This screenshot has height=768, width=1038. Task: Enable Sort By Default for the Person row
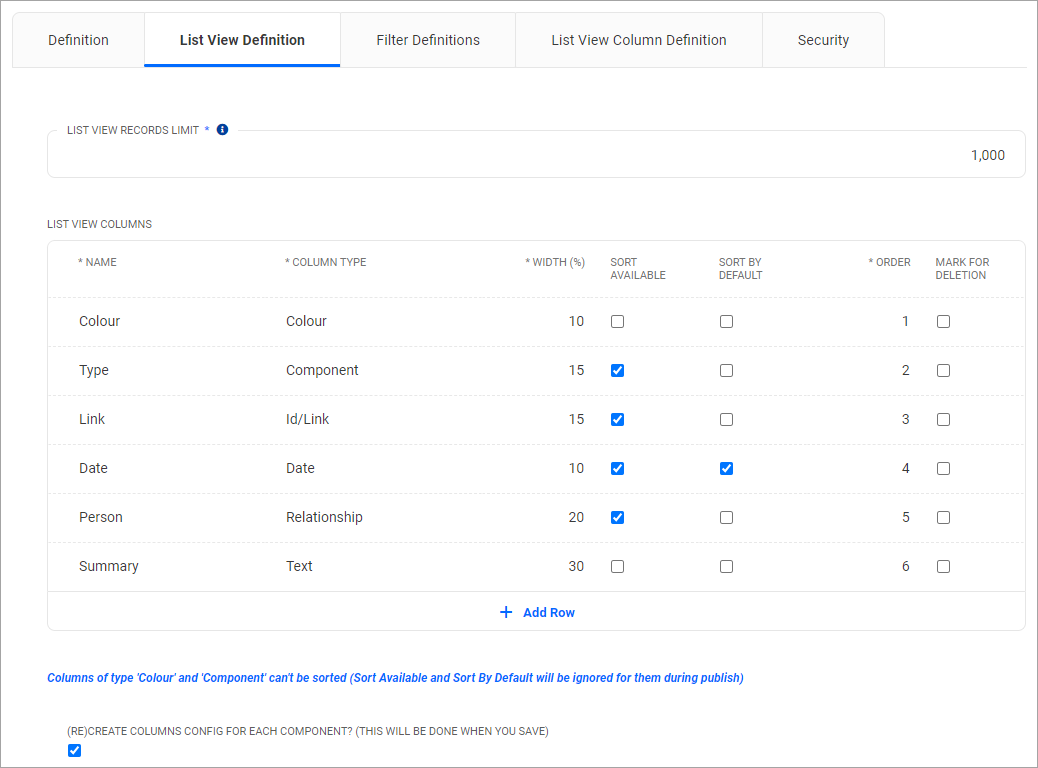[726, 517]
